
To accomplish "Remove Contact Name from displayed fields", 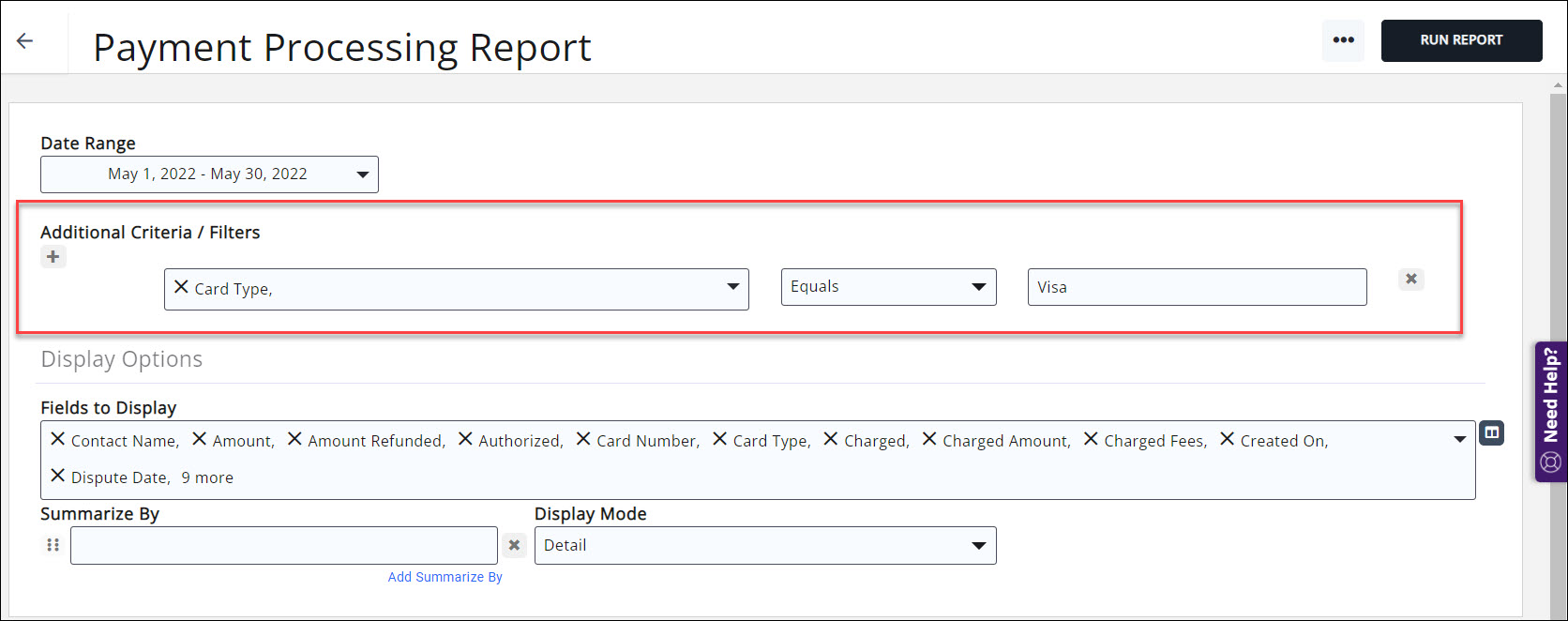I will click(57, 439).
